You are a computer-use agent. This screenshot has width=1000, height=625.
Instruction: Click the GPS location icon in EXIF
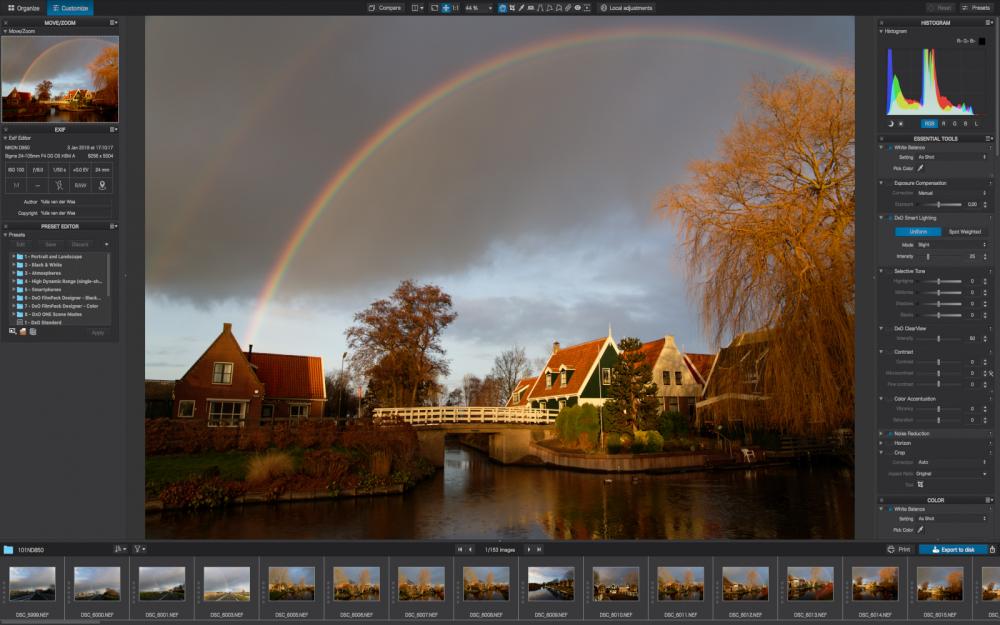tap(102, 186)
